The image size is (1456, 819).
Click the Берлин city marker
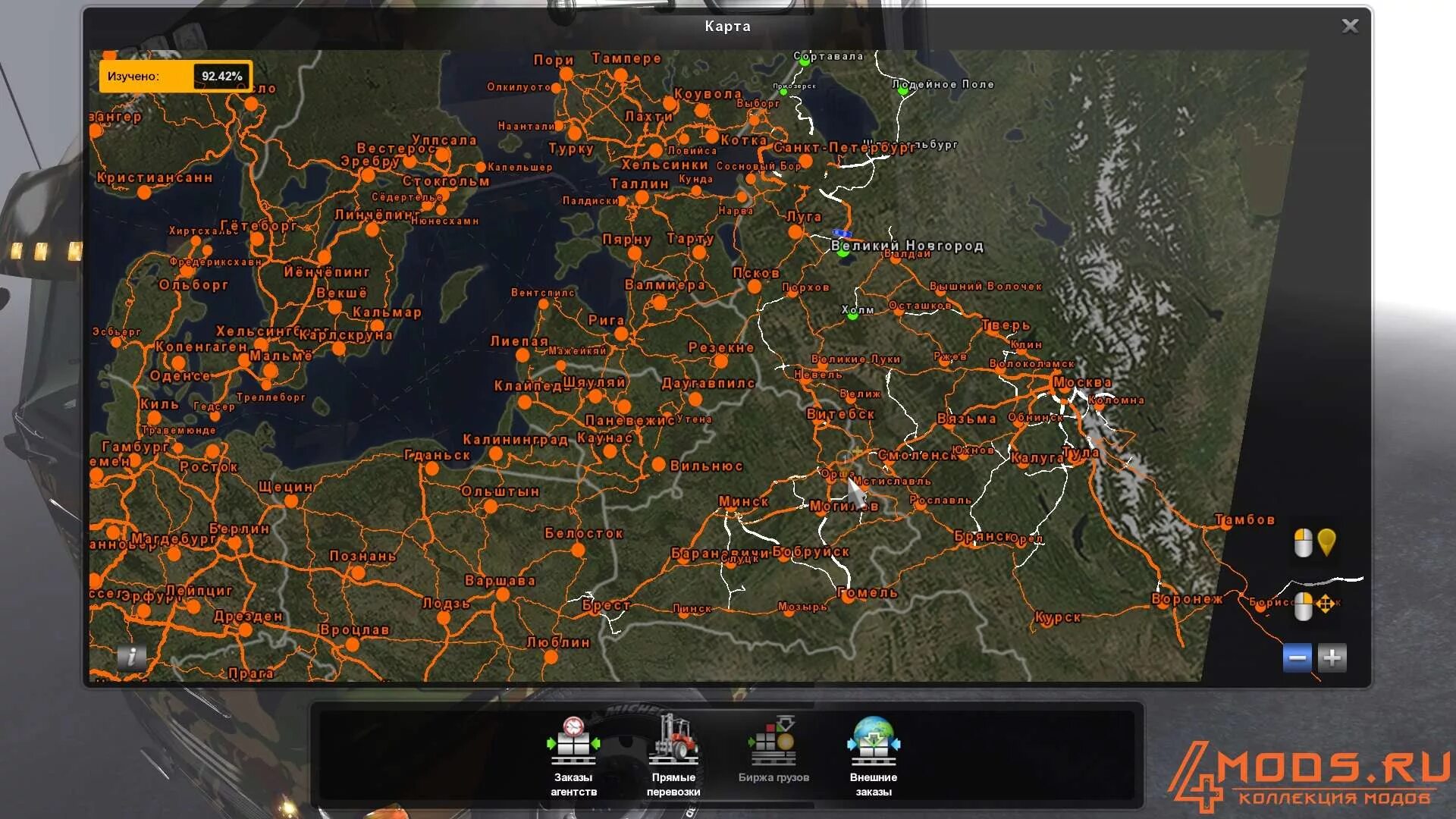(x=234, y=543)
